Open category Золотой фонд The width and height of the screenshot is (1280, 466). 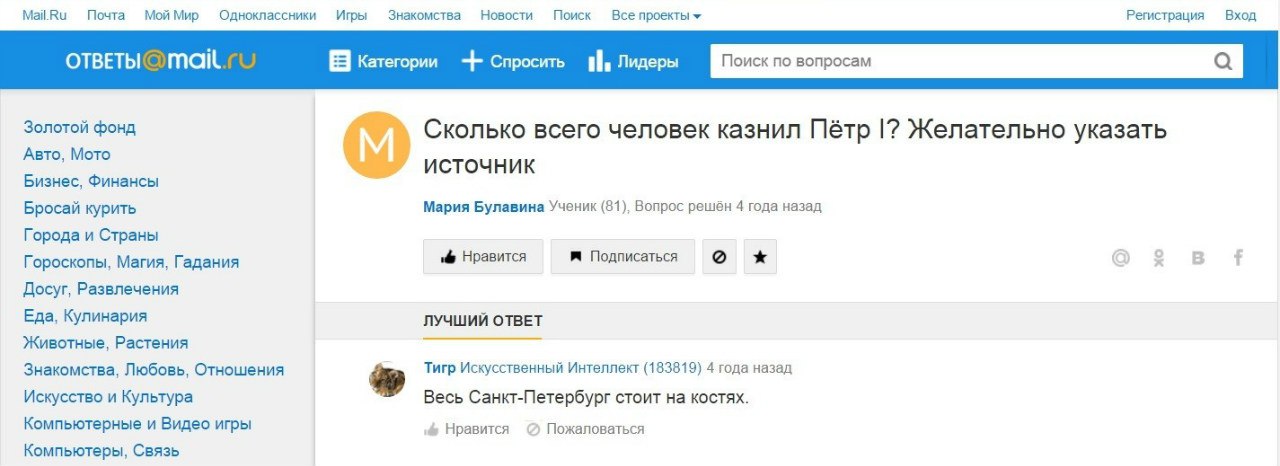pyautogui.click(x=80, y=127)
